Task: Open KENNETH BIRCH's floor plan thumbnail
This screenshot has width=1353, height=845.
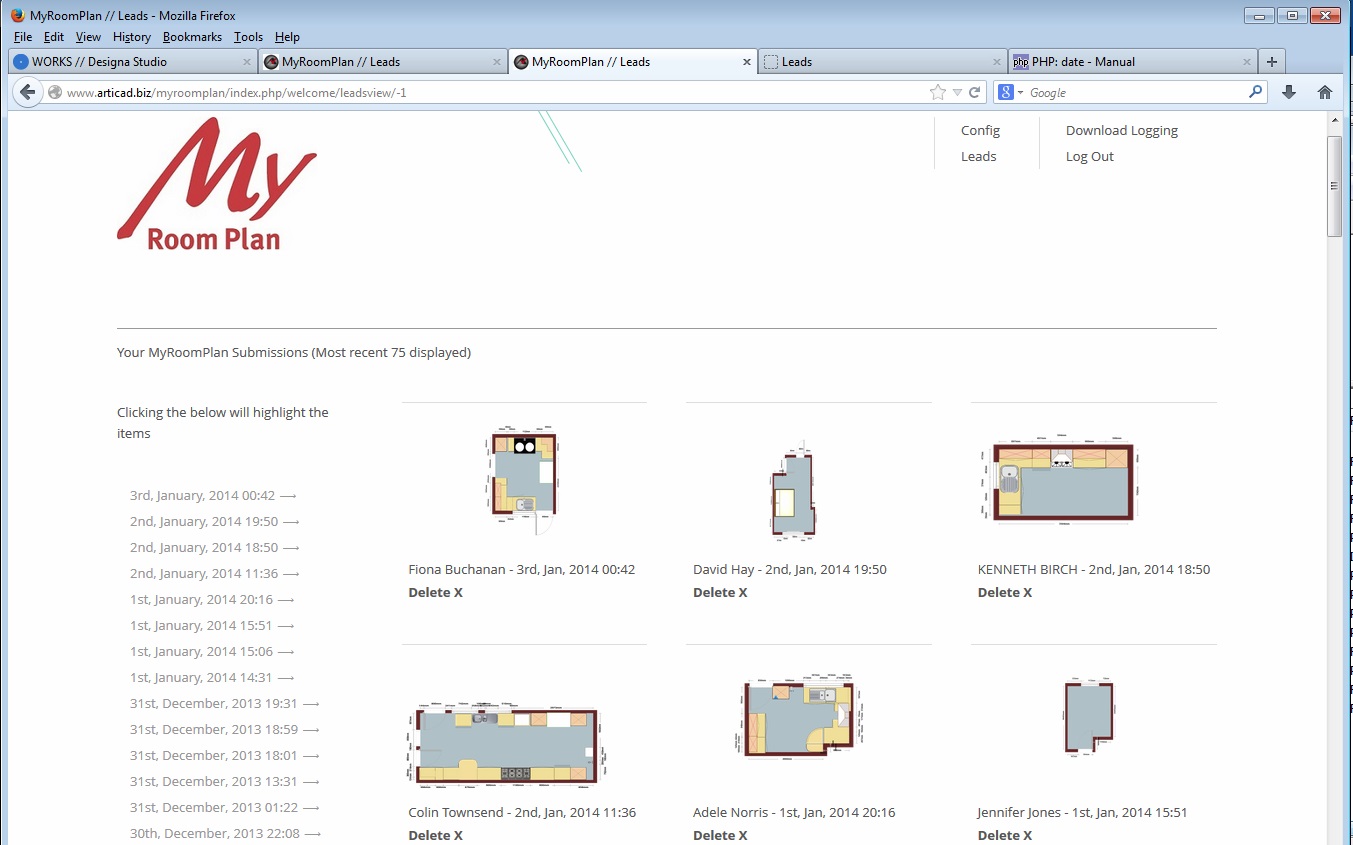Action: (1061, 480)
